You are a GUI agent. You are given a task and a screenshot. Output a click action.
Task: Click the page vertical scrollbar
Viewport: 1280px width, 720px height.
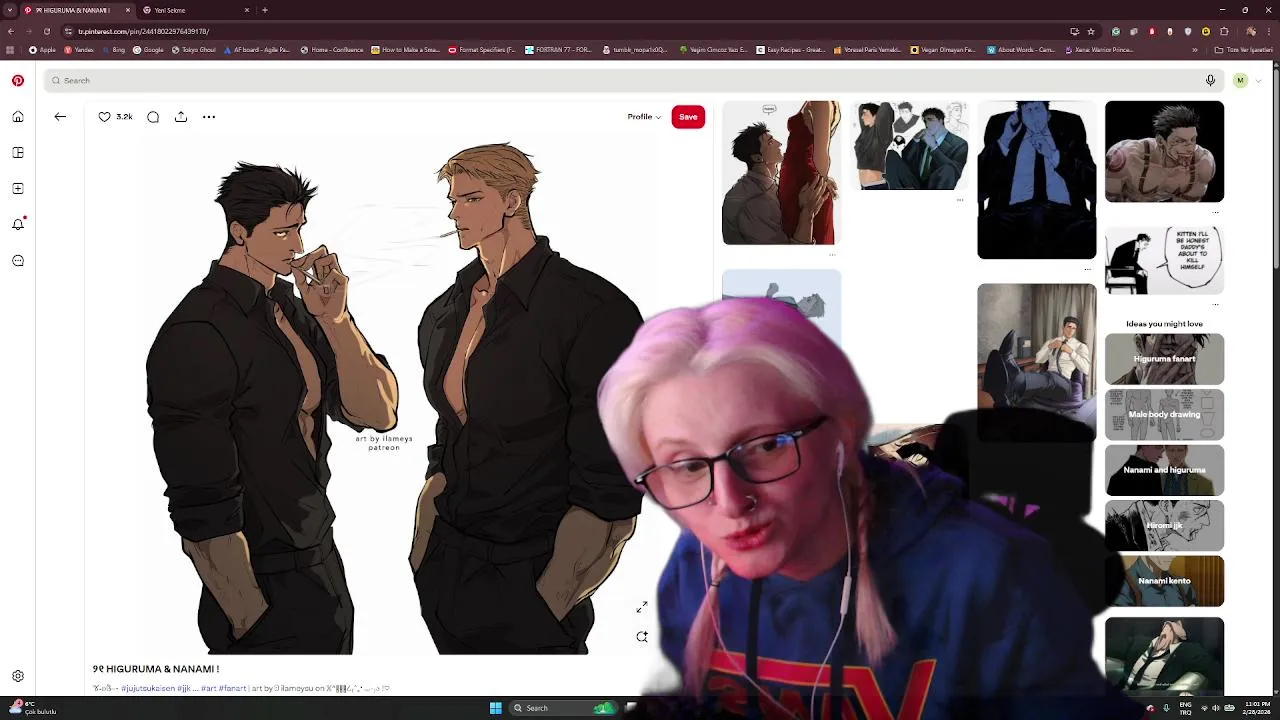coord(1275,380)
